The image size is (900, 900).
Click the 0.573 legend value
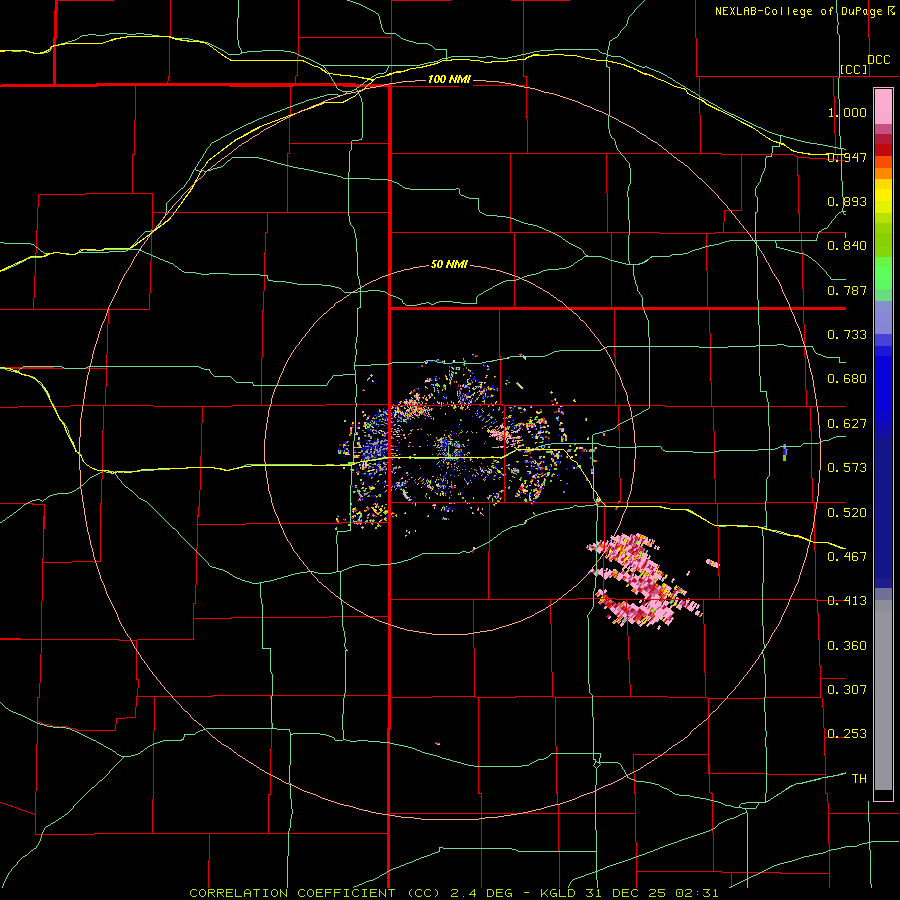tap(847, 468)
